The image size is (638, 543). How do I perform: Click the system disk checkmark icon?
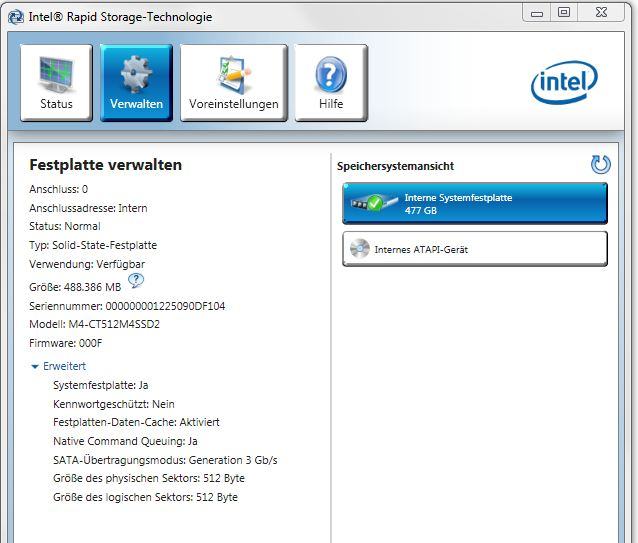click(374, 203)
